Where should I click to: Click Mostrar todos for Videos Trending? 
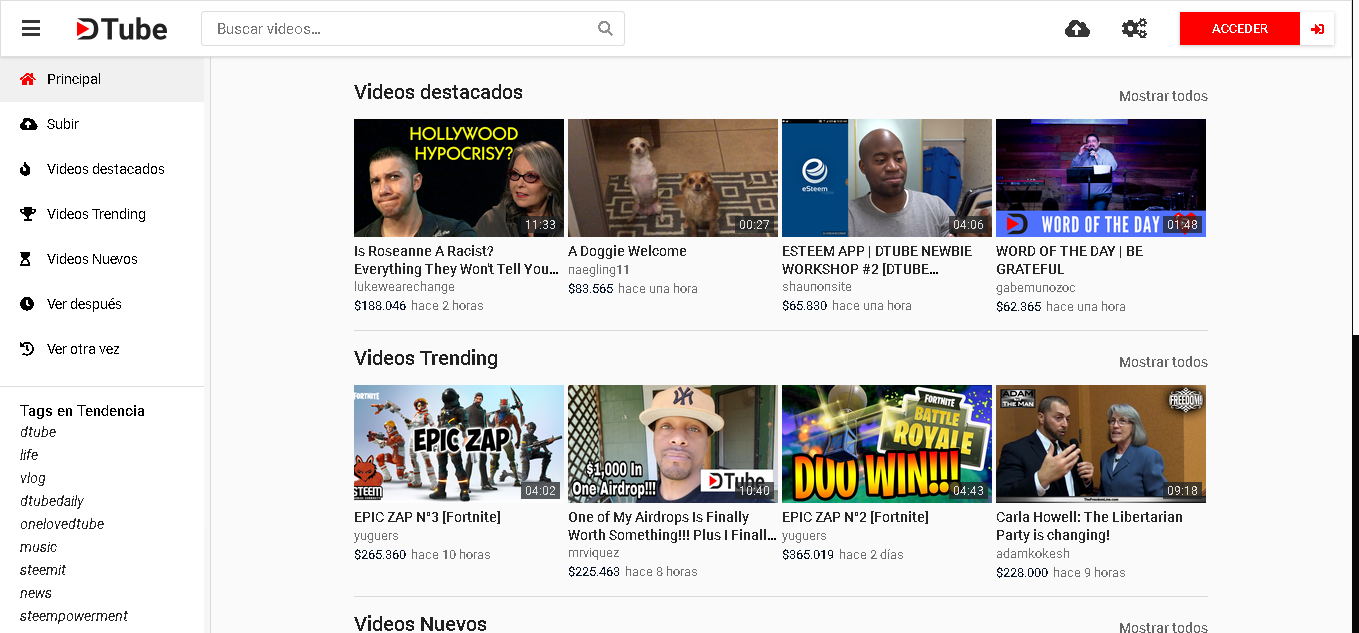(x=1163, y=362)
